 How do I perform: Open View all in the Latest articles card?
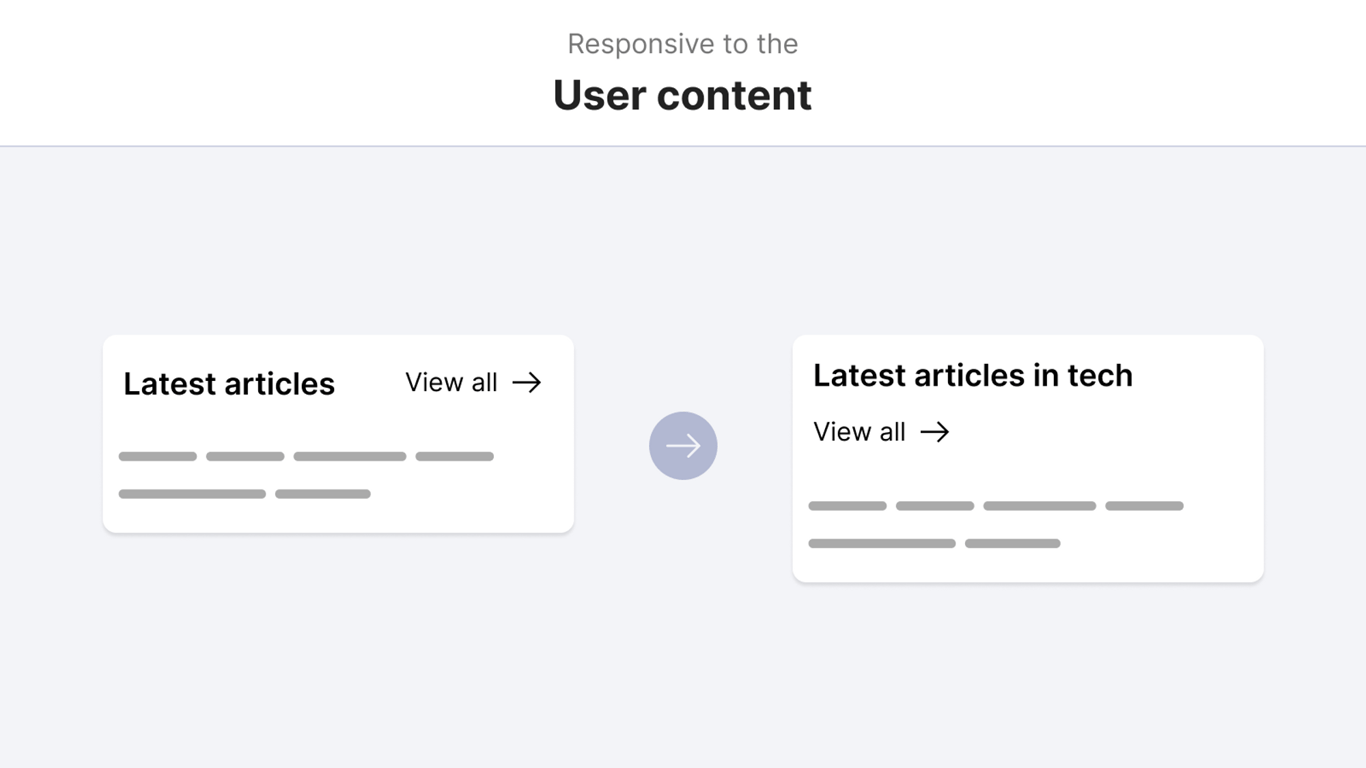point(451,382)
